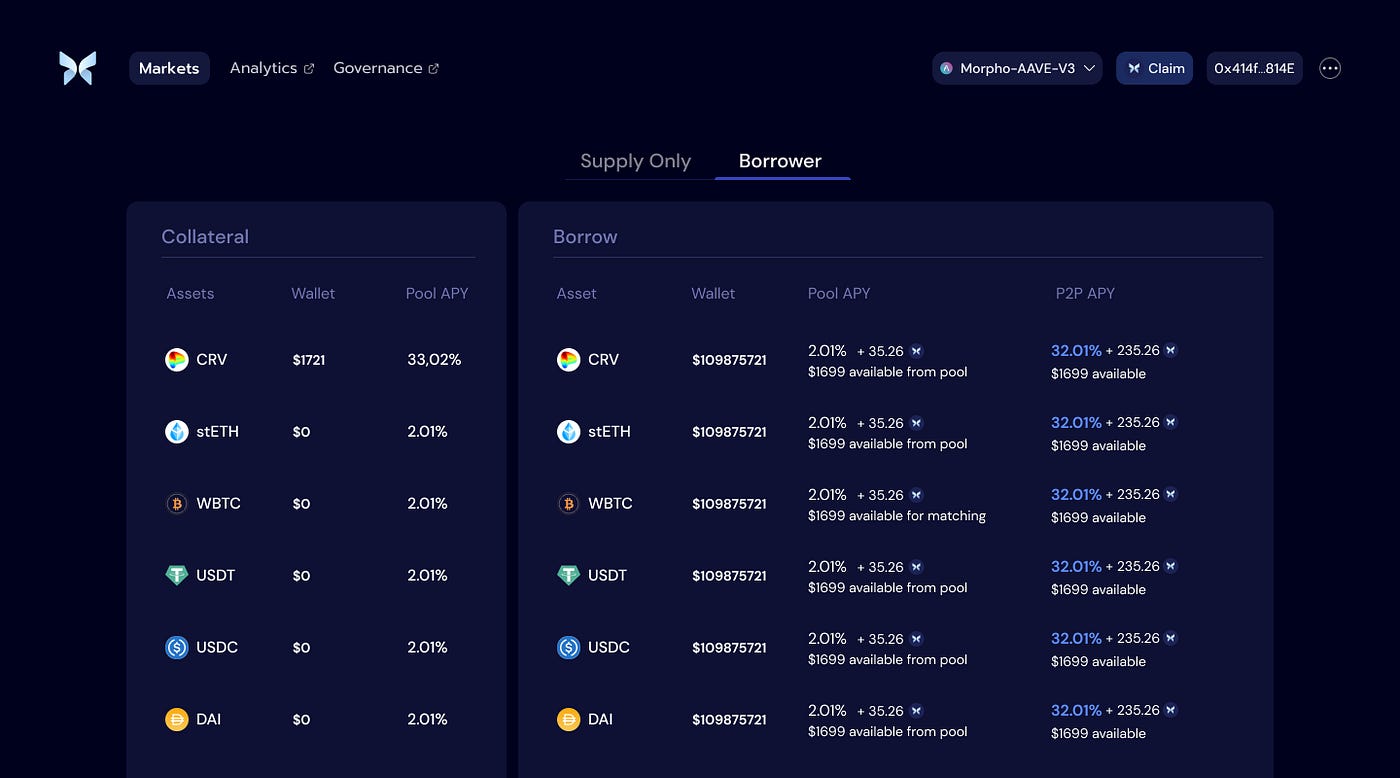The image size is (1400, 778).
Task: Click the USDT icon in Borrow
Action: [569, 575]
